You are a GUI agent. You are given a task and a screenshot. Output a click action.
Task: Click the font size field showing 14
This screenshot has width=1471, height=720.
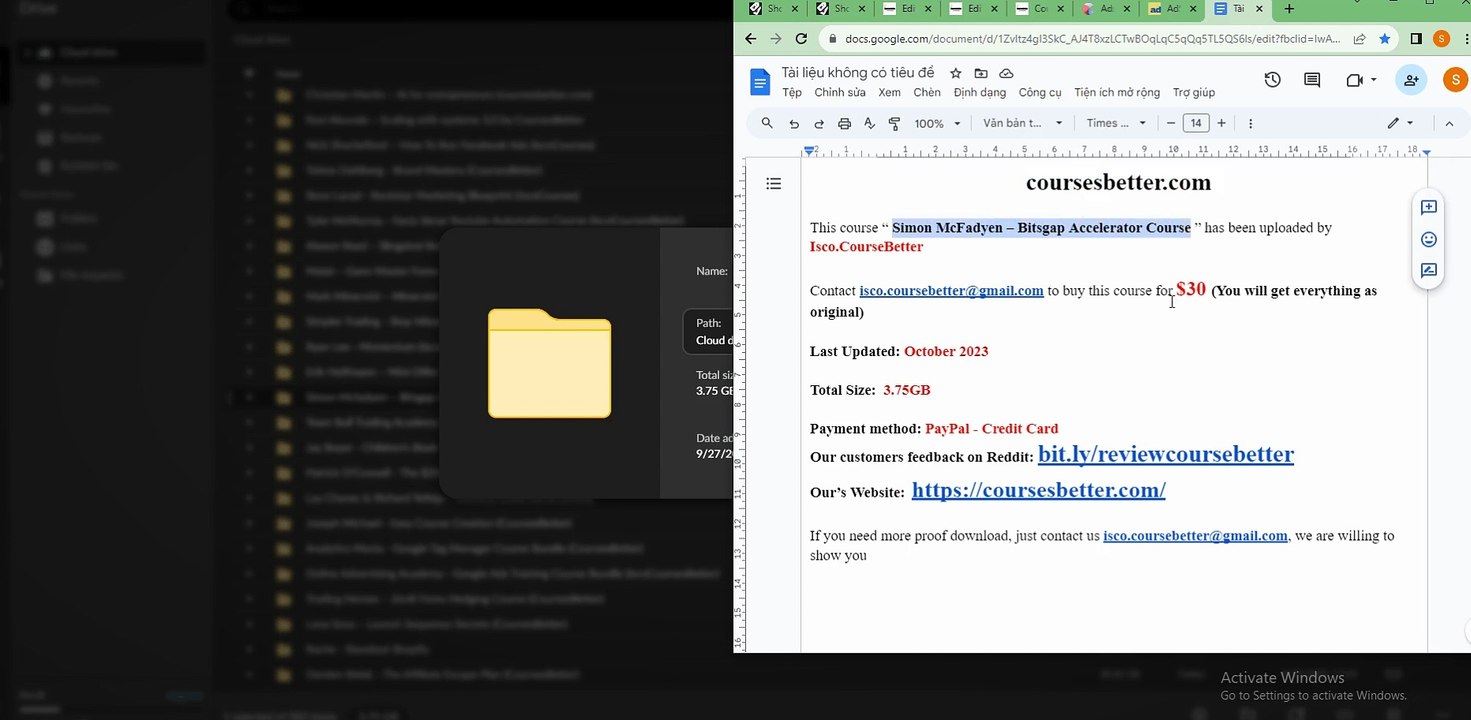1196,123
